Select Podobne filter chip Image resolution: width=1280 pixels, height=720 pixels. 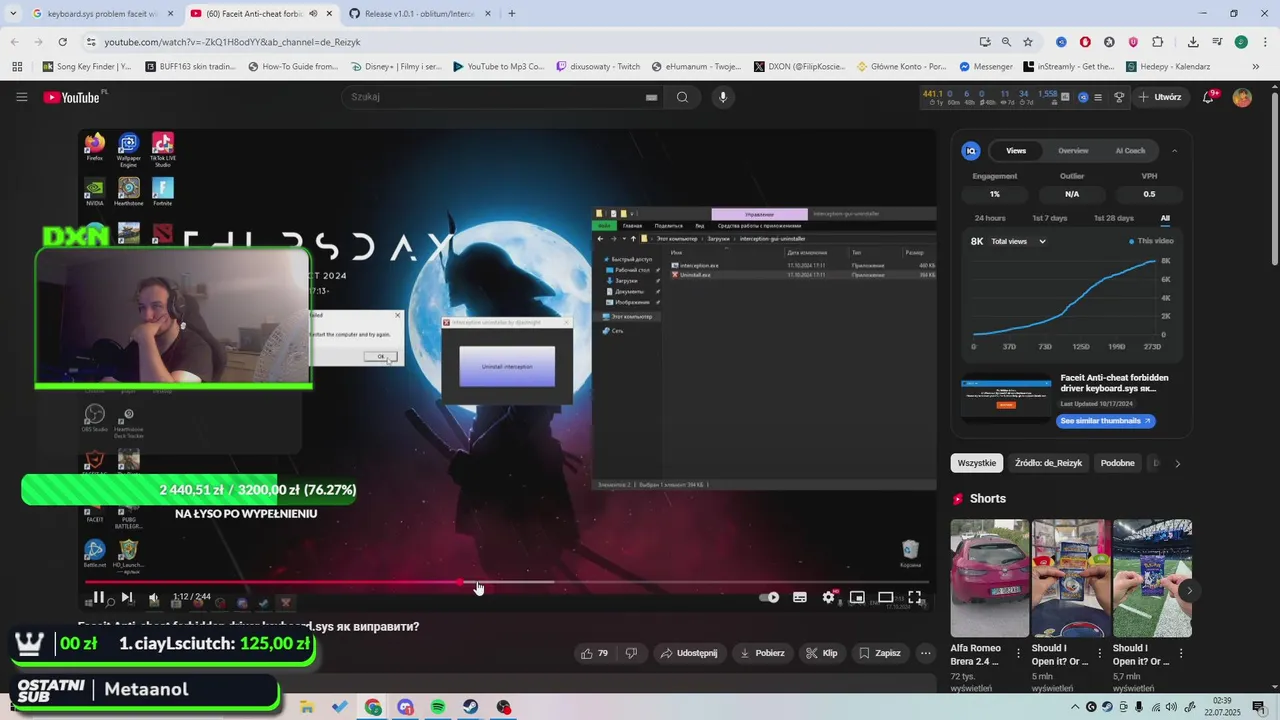[x=1118, y=463]
